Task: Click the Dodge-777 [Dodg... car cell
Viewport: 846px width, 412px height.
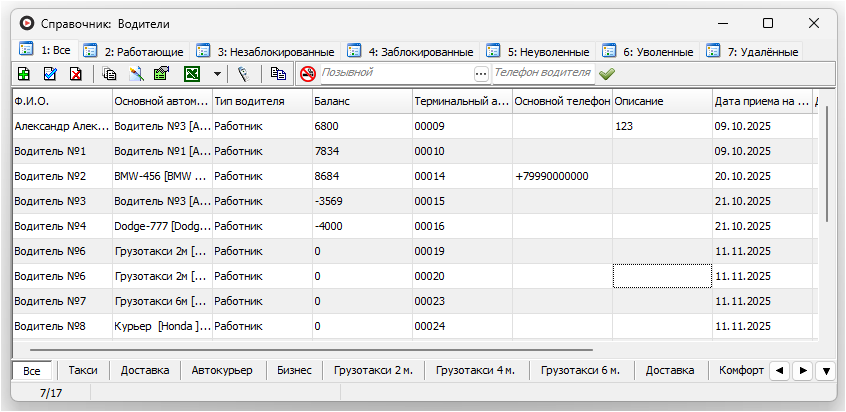Action: pos(162,226)
